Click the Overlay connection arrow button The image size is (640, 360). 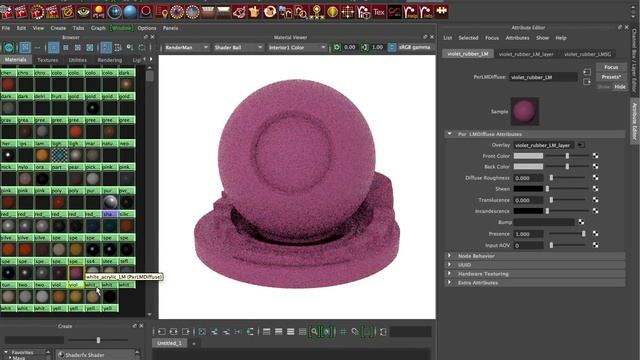581,145
